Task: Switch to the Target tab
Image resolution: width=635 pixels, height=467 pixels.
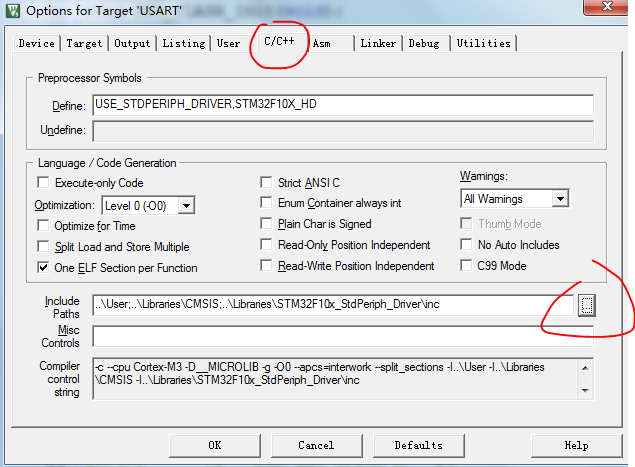Action: click(84, 43)
